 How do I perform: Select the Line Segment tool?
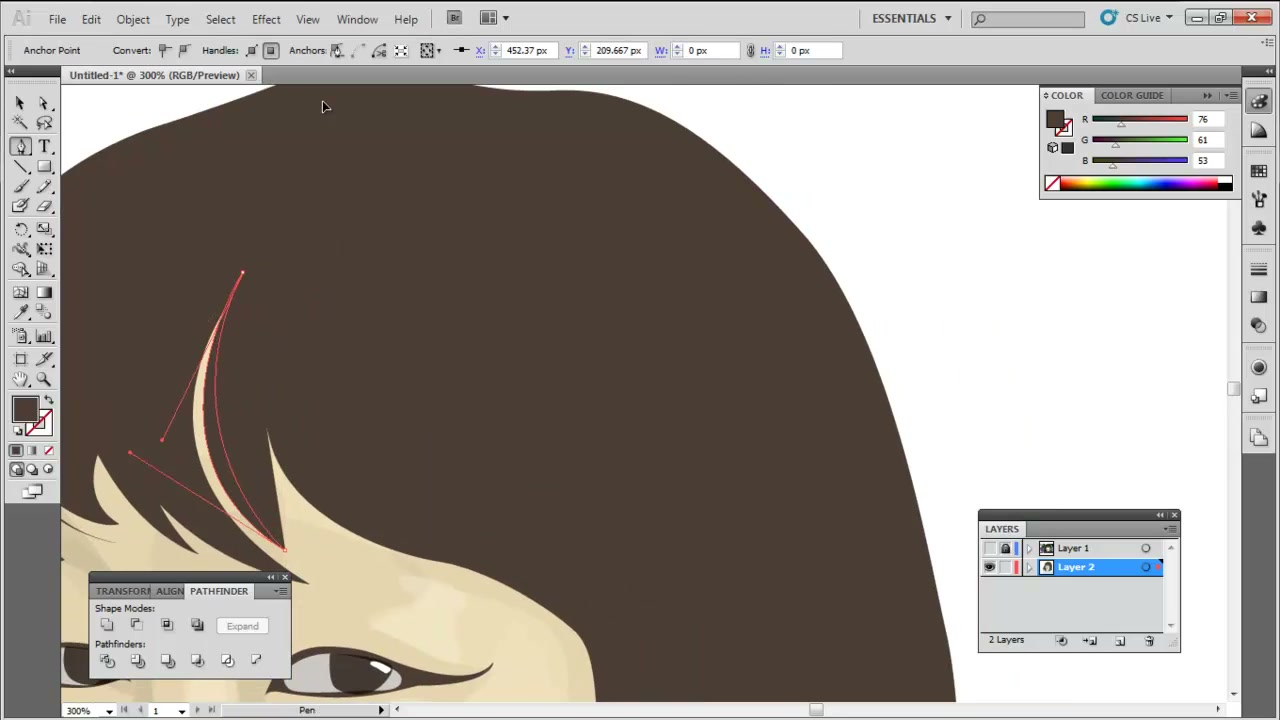coord(20,167)
